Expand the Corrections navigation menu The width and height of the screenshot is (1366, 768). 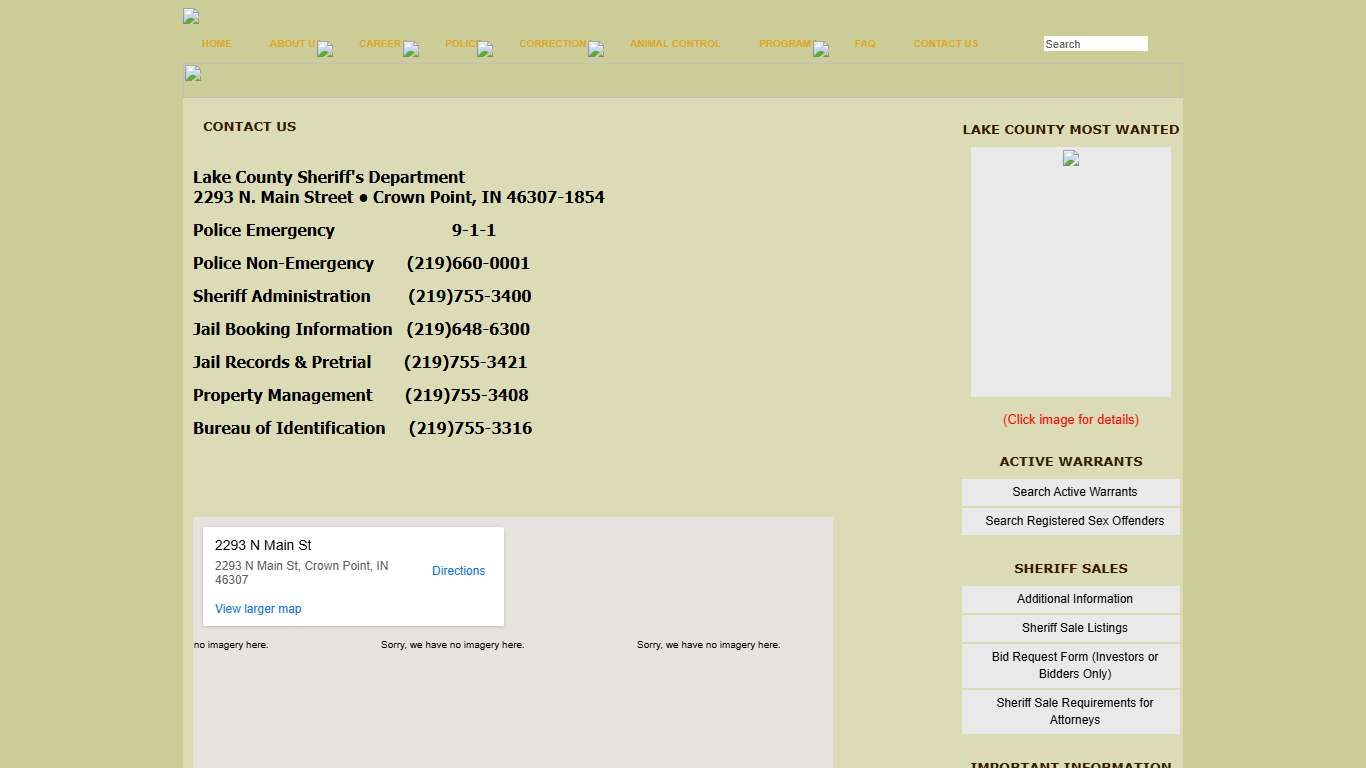pos(596,49)
